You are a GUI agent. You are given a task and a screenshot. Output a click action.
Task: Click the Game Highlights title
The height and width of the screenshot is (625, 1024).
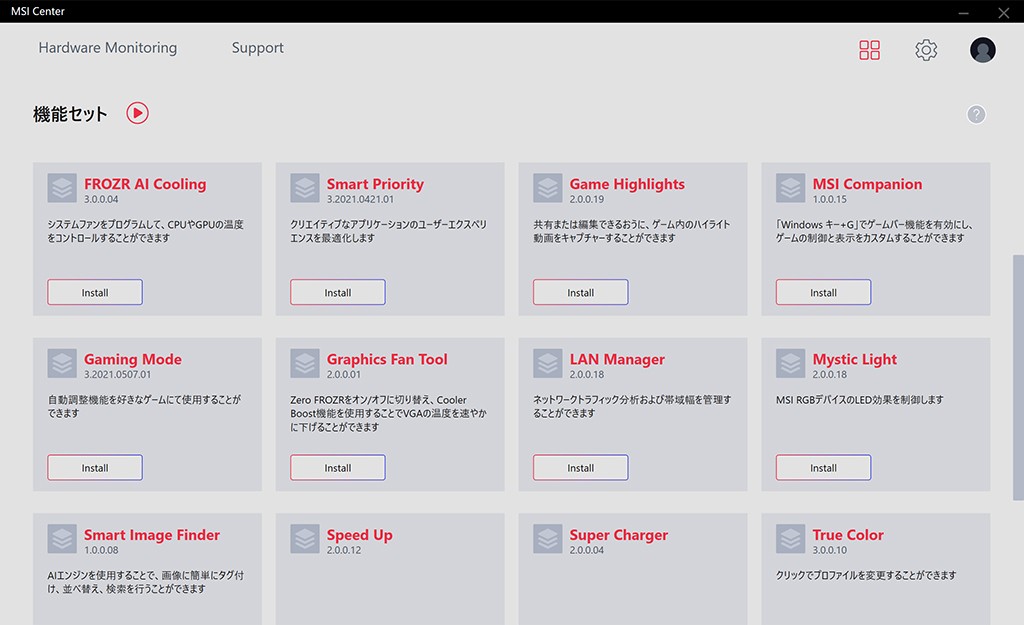[627, 184]
